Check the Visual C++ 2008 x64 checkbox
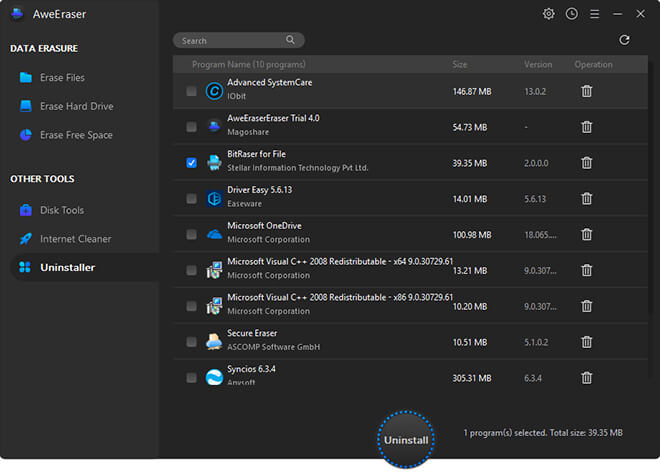660x473 pixels. [x=191, y=270]
